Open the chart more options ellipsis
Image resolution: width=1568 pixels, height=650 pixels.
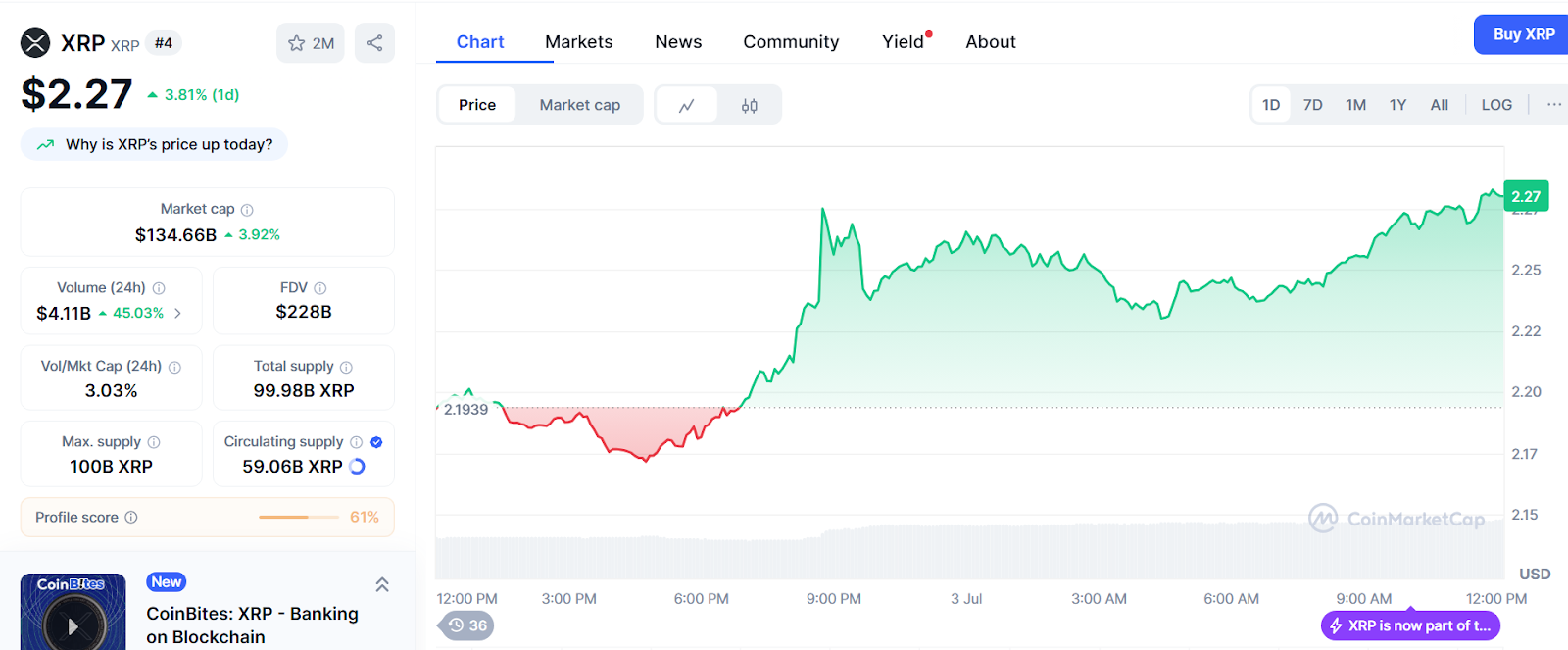tap(1553, 104)
